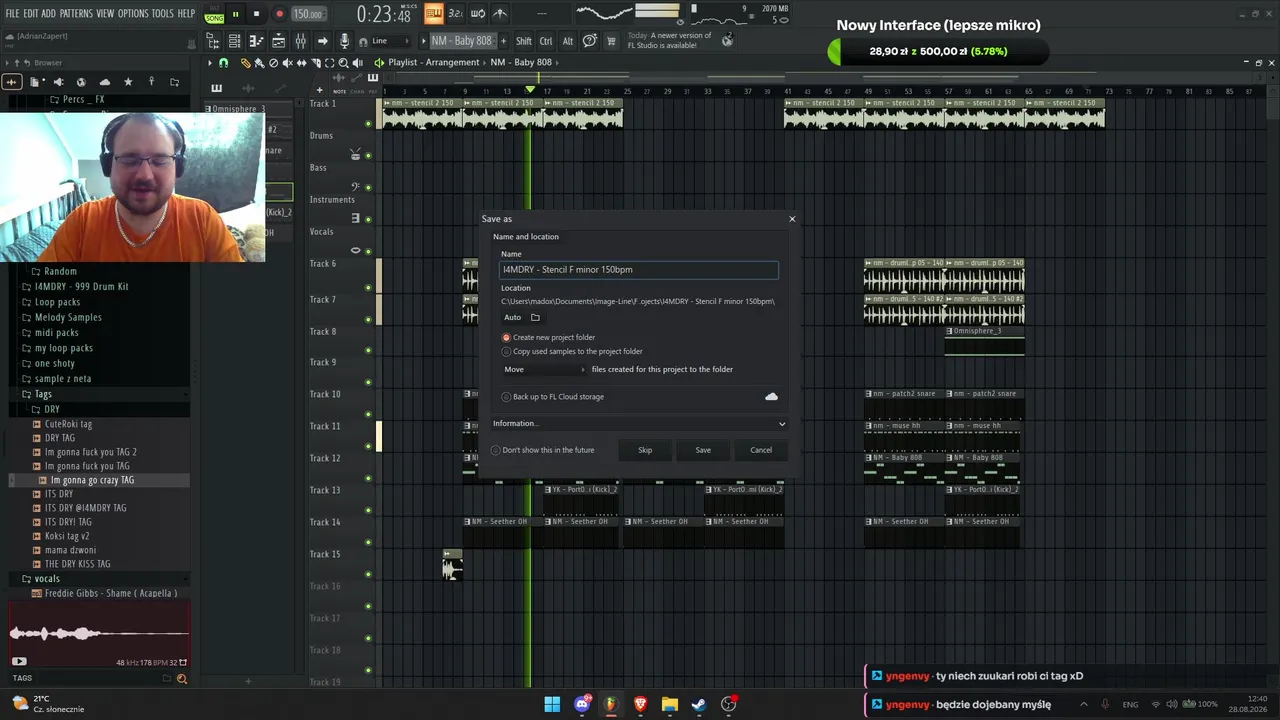The image size is (1280, 720).
Task: Select the paint brush tool
Action: tap(260, 63)
